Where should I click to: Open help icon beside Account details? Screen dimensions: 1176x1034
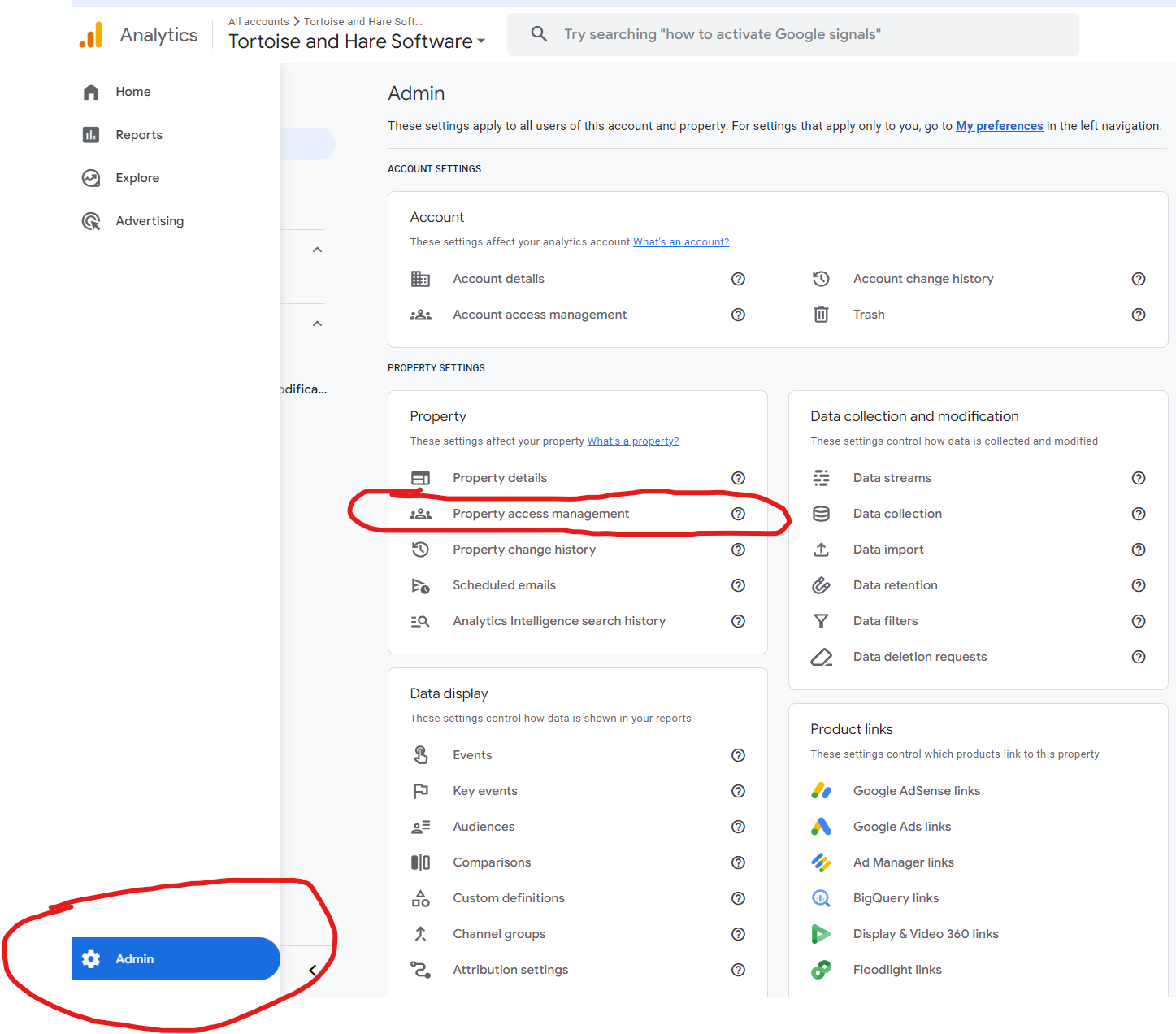738,279
